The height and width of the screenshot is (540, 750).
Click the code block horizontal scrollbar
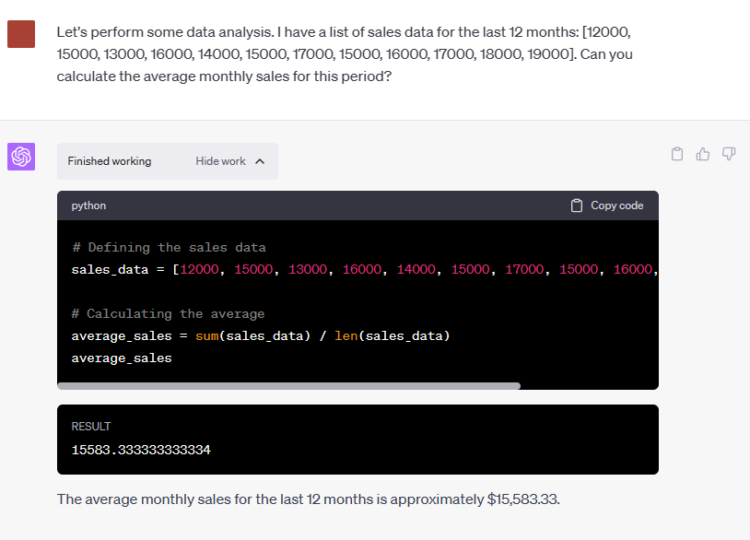tap(288, 385)
